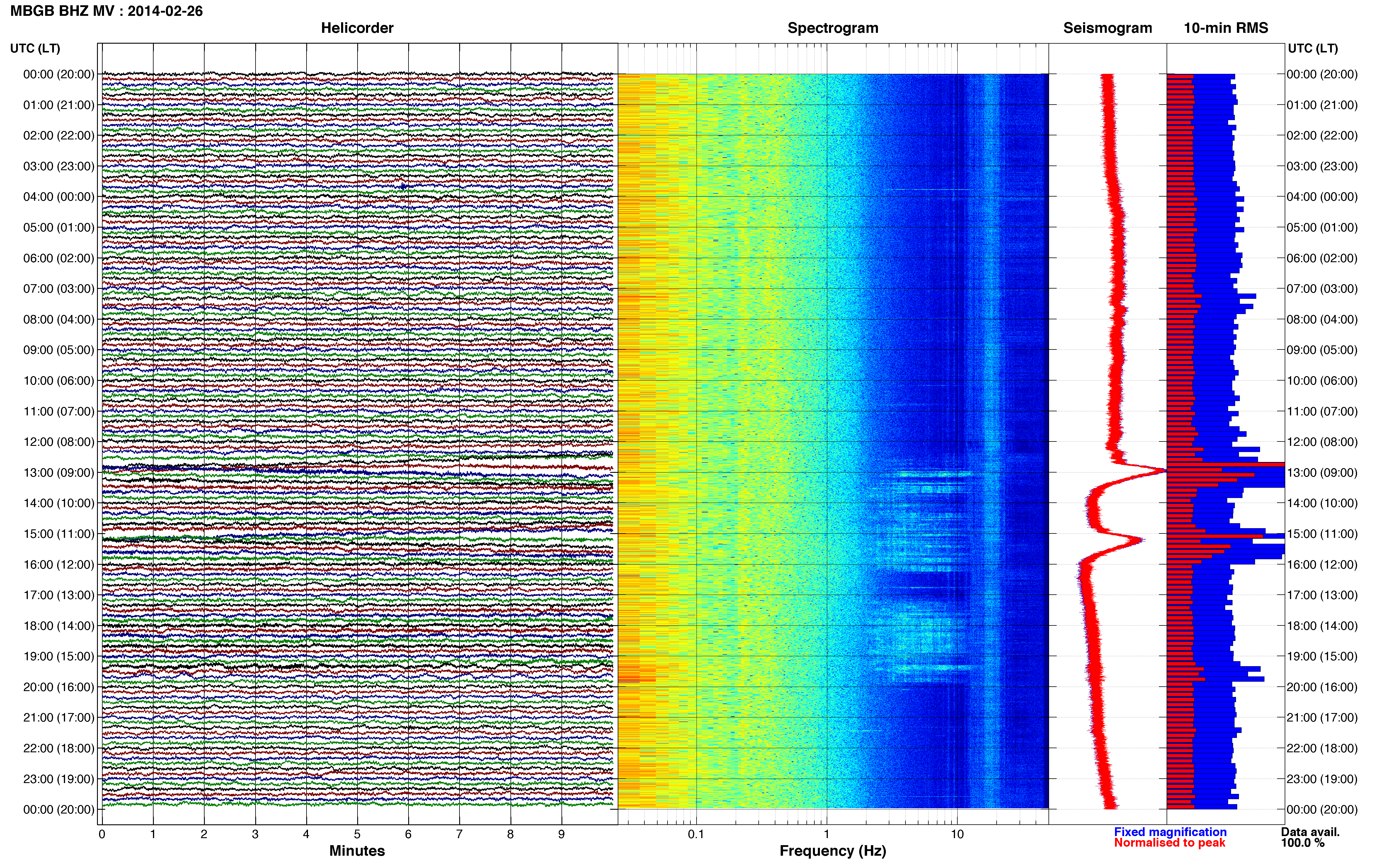
Task: Click left time label 12:00 (08:00)
Action: pyautogui.click(x=59, y=442)
